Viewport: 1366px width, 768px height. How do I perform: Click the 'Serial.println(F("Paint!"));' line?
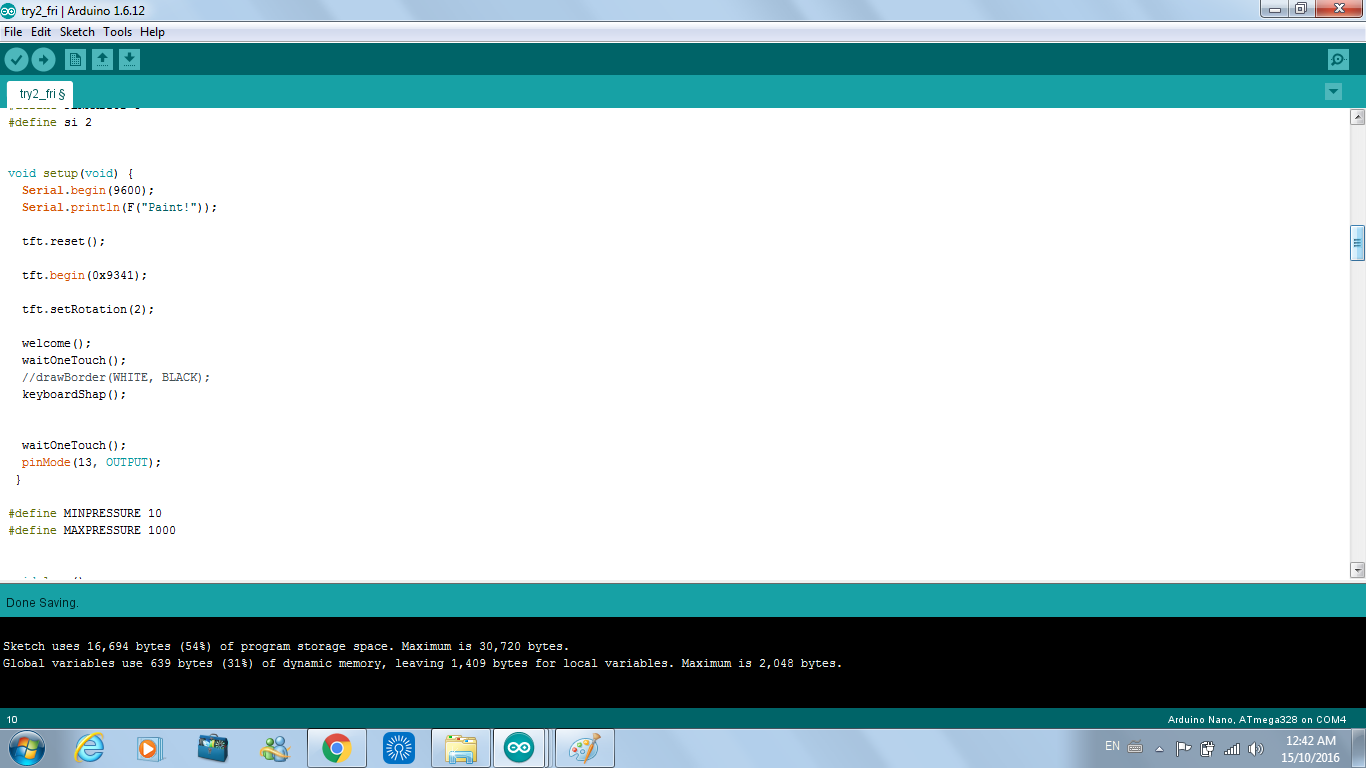pyautogui.click(x=119, y=207)
